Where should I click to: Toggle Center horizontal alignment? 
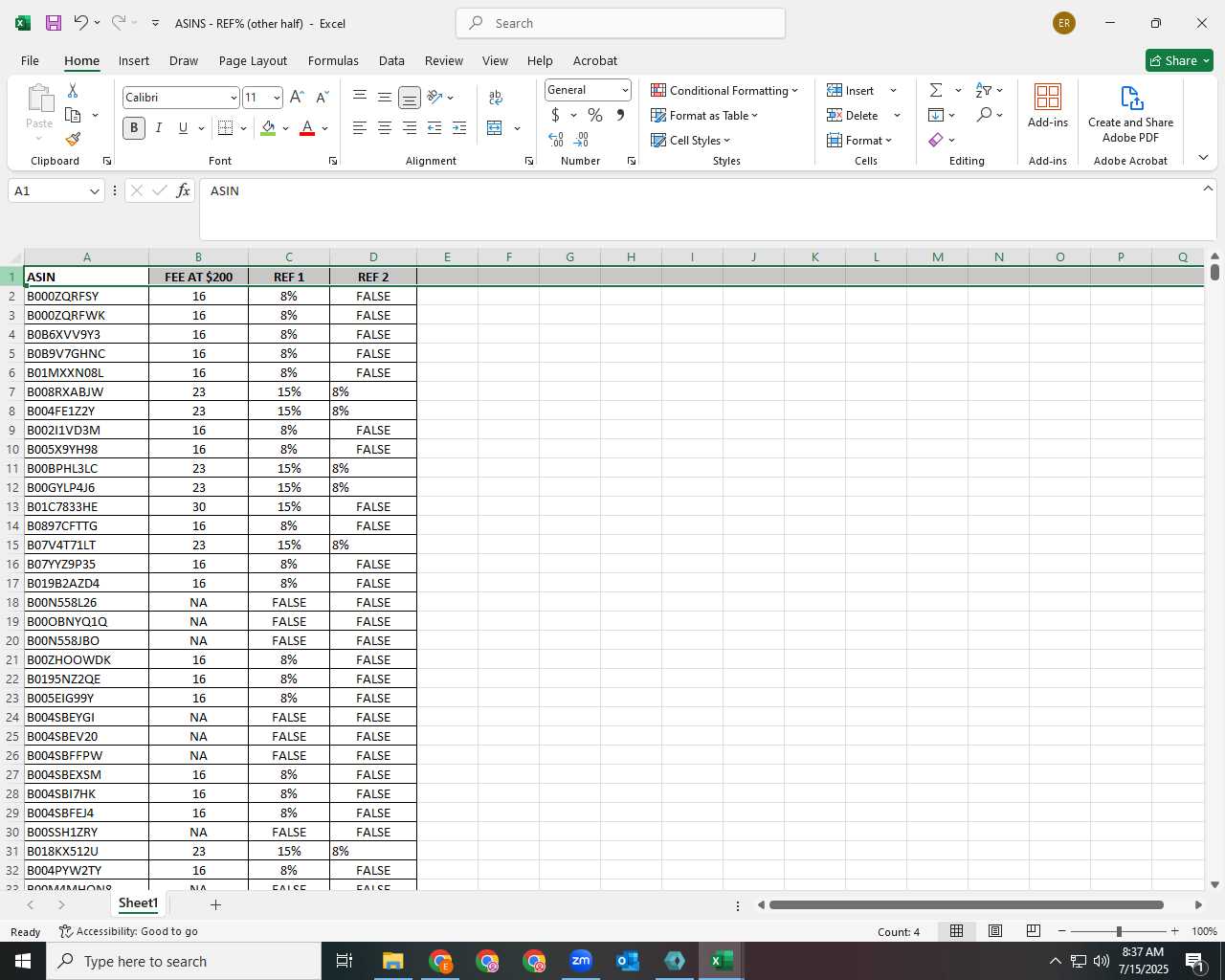click(385, 127)
